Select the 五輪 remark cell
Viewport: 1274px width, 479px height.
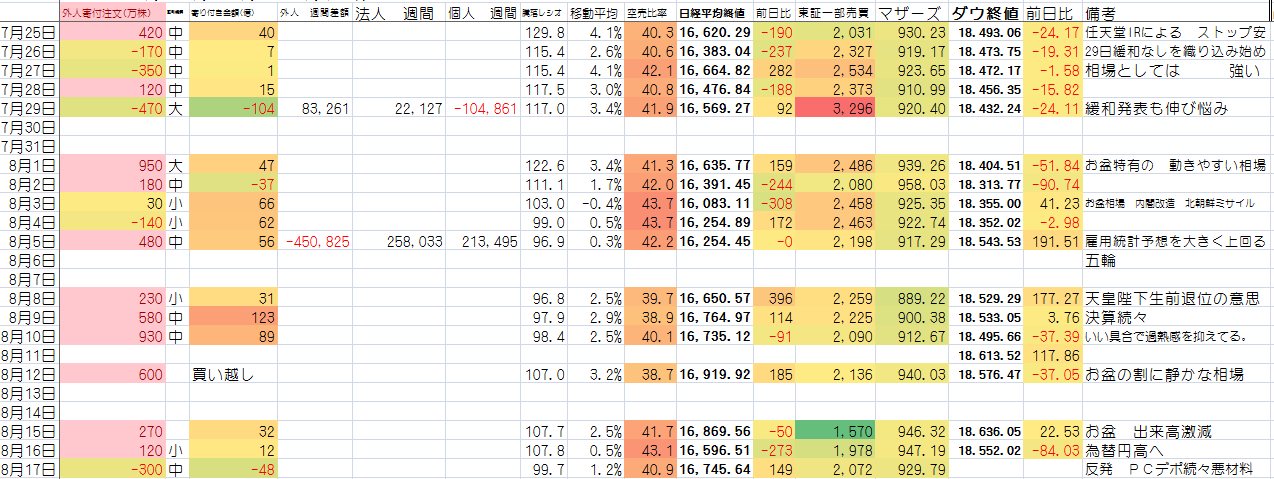coord(1100,260)
